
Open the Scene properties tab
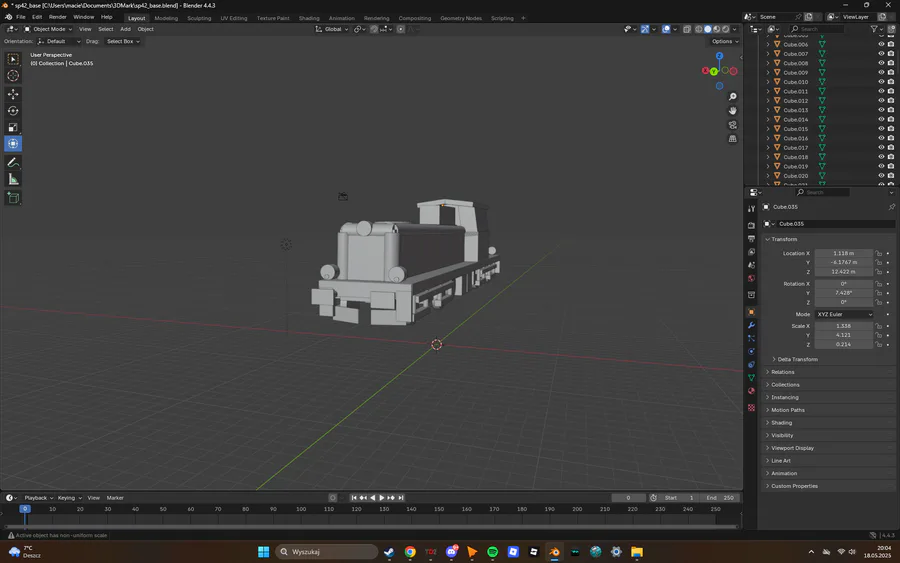pyautogui.click(x=751, y=265)
